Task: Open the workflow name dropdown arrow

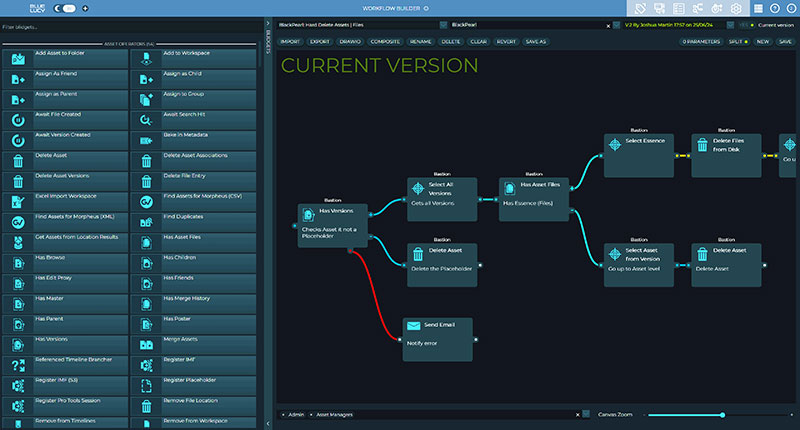Action: pos(443,24)
